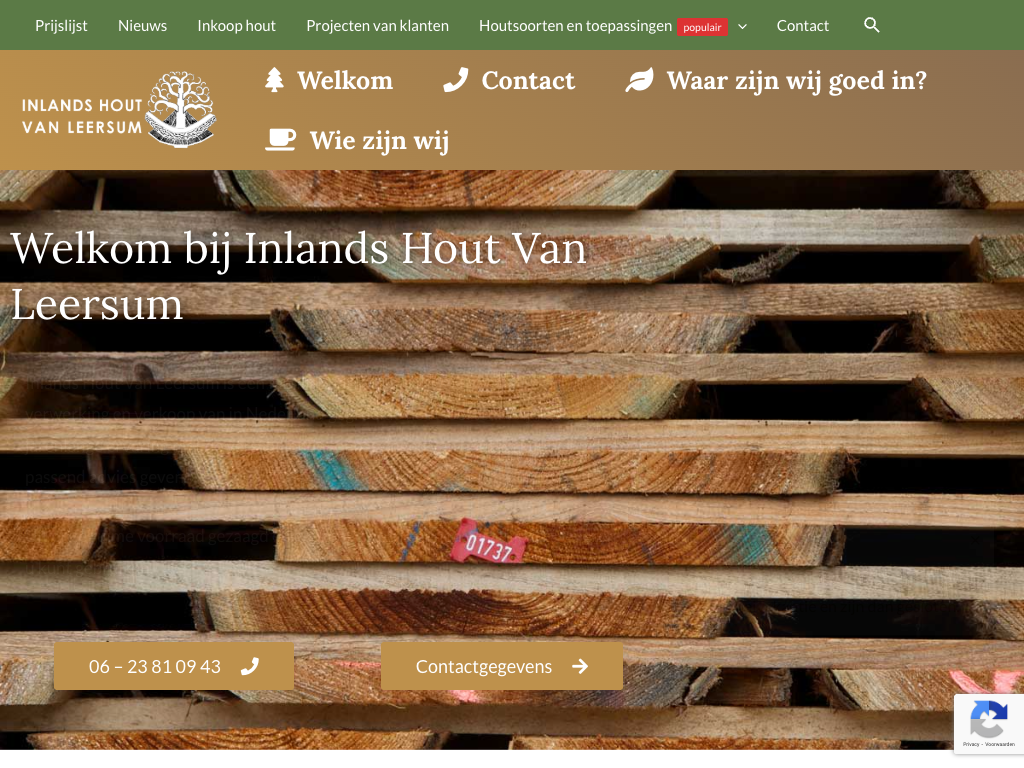Select Contact in the green top bar
Viewport: 1024px width, 768px height.
coord(803,25)
